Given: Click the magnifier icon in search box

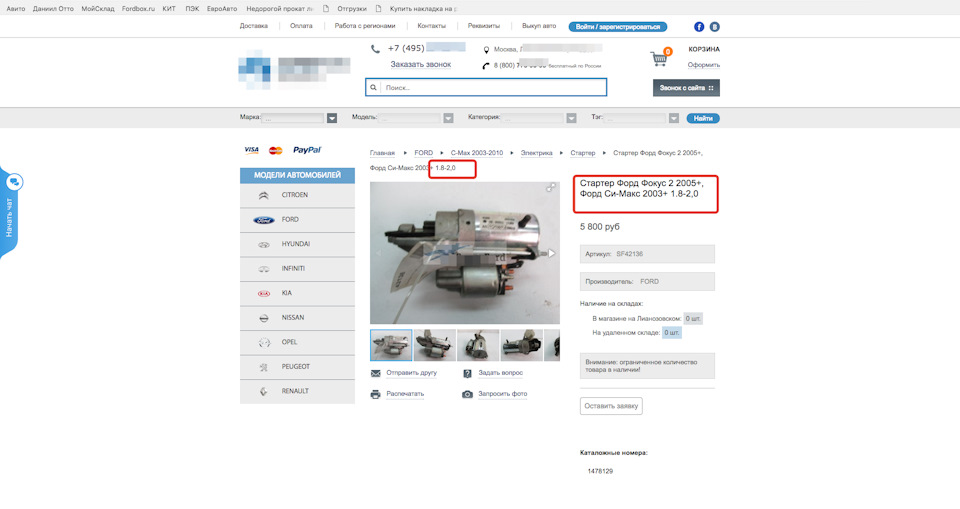Looking at the screenshot, I should coord(373,88).
